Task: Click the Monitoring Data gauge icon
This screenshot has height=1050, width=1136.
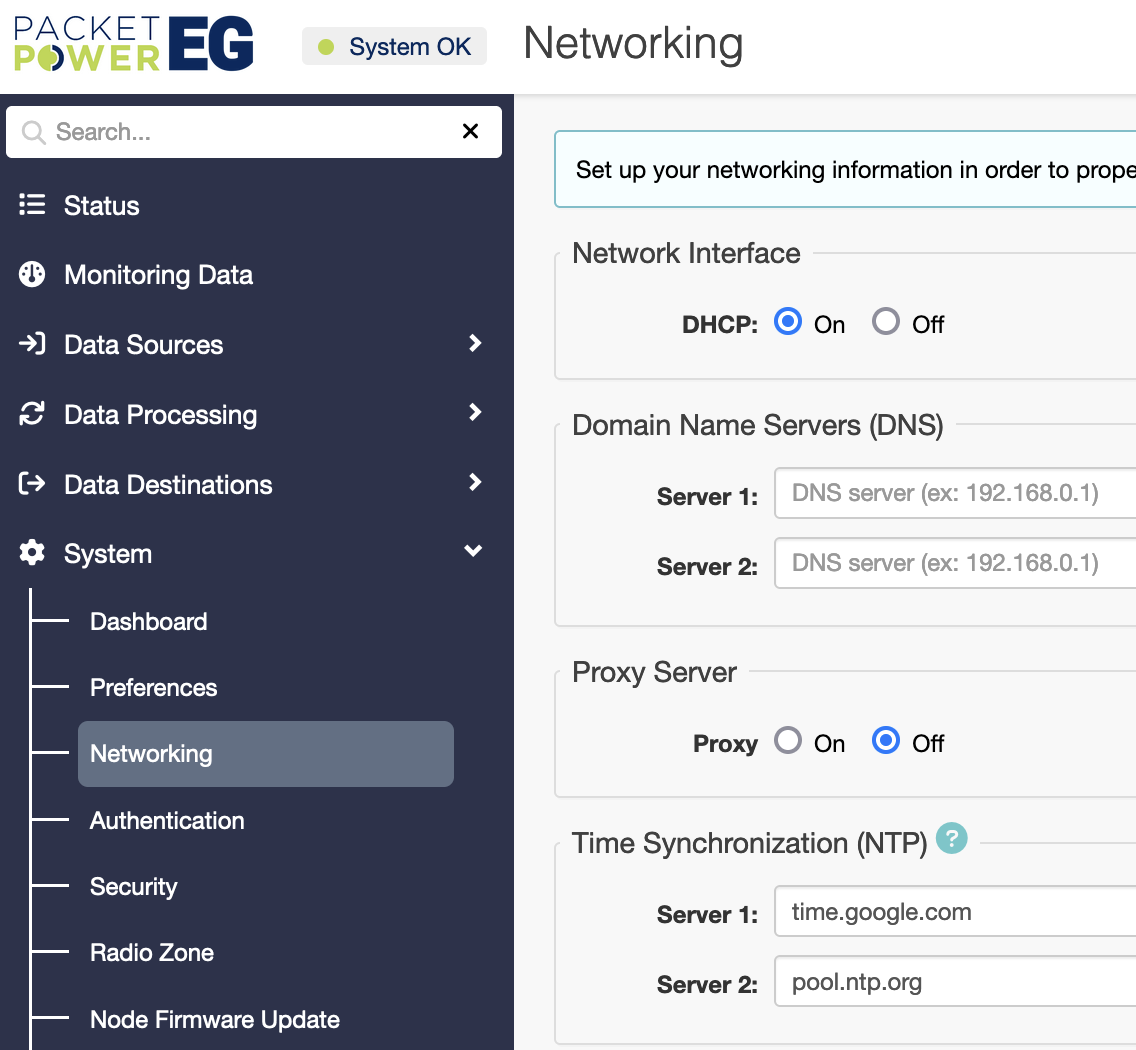Action: pyautogui.click(x=32, y=275)
